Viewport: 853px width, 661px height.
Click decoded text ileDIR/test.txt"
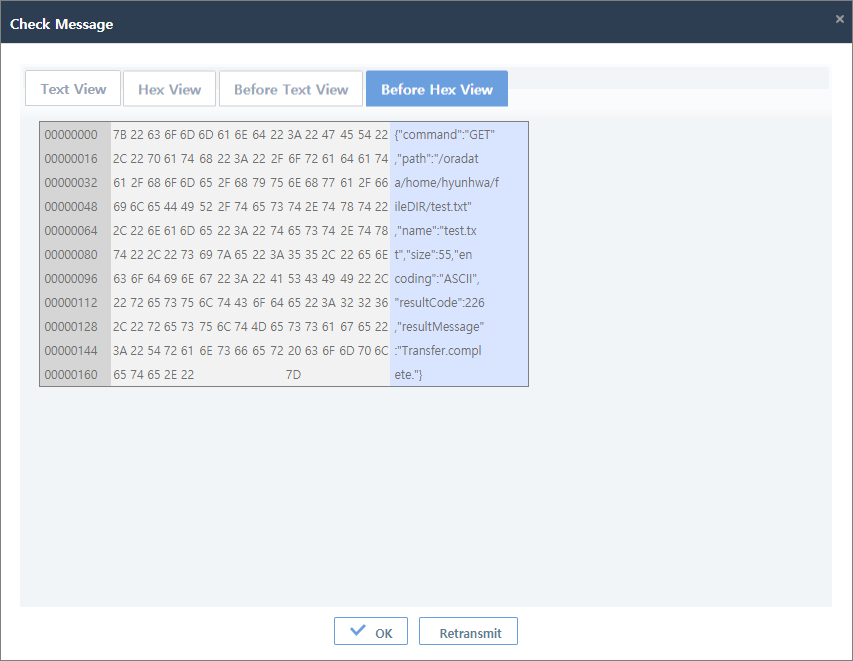point(433,206)
